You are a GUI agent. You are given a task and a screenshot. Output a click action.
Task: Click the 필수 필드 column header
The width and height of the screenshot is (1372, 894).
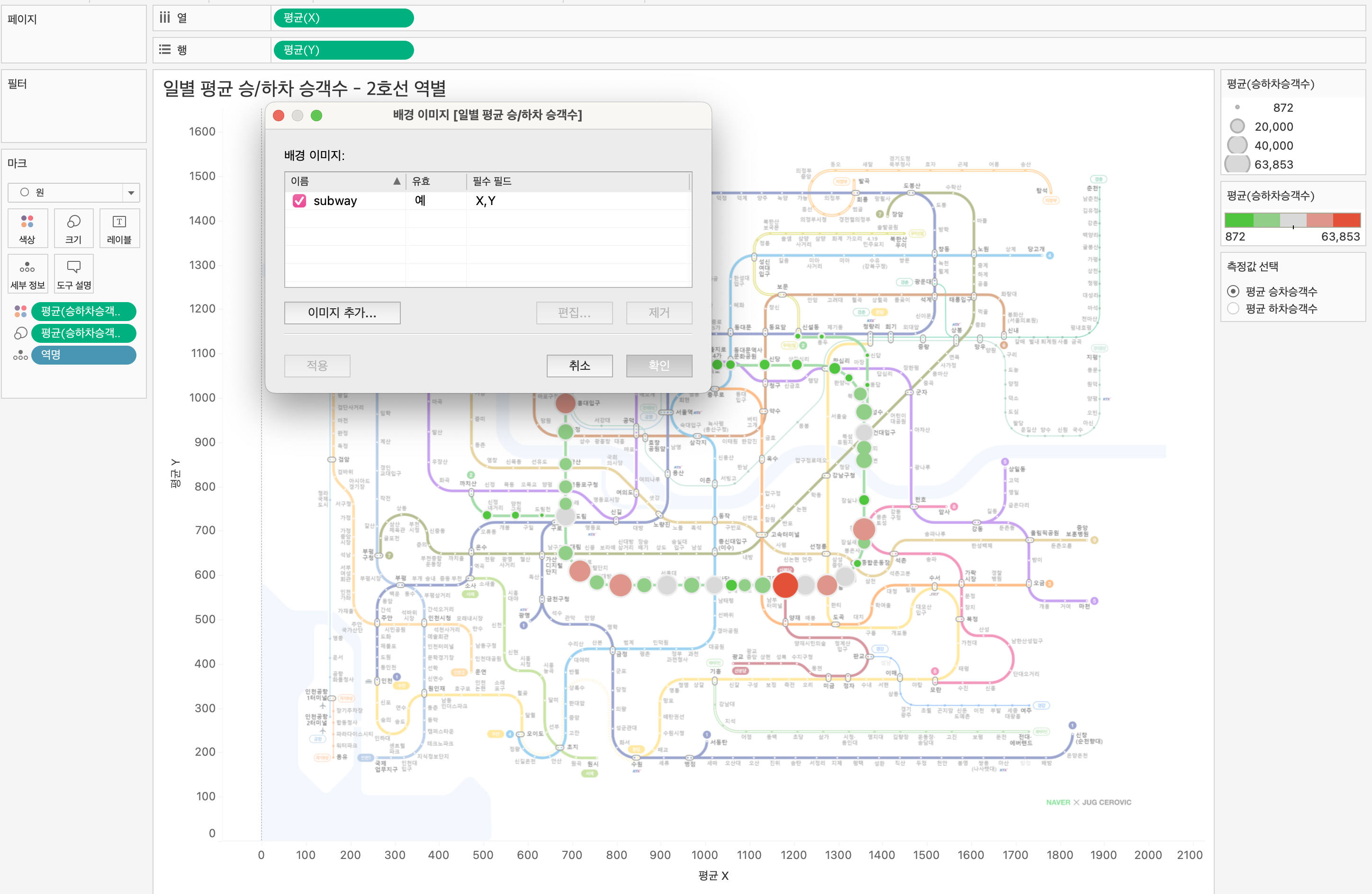(x=578, y=181)
